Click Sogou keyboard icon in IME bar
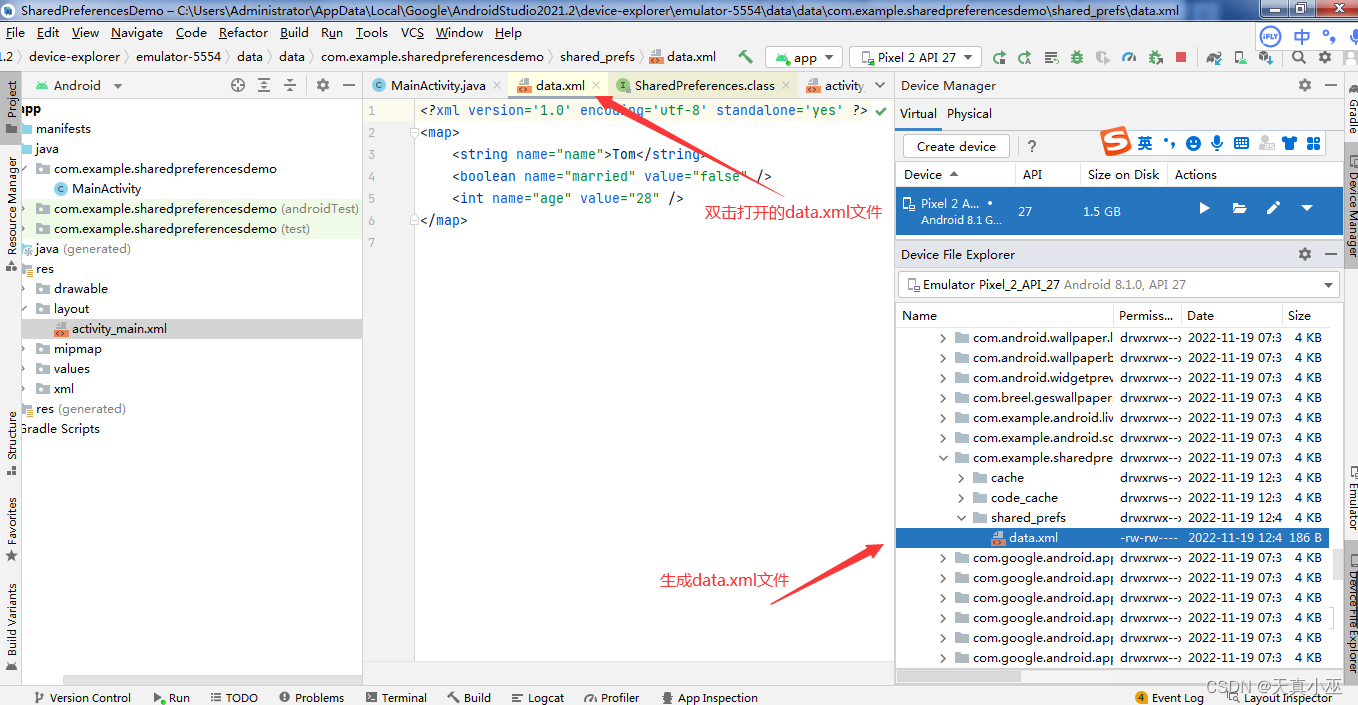Image resolution: width=1358 pixels, height=705 pixels. 1241,144
